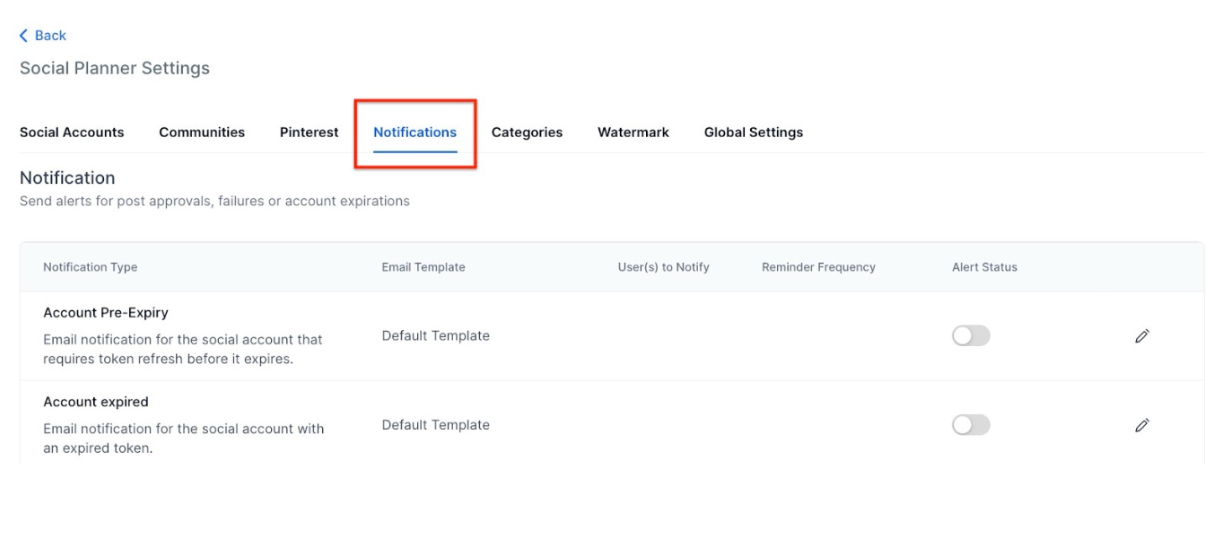Click the Notification Type column header
1212x546 pixels.
[x=90, y=267]
